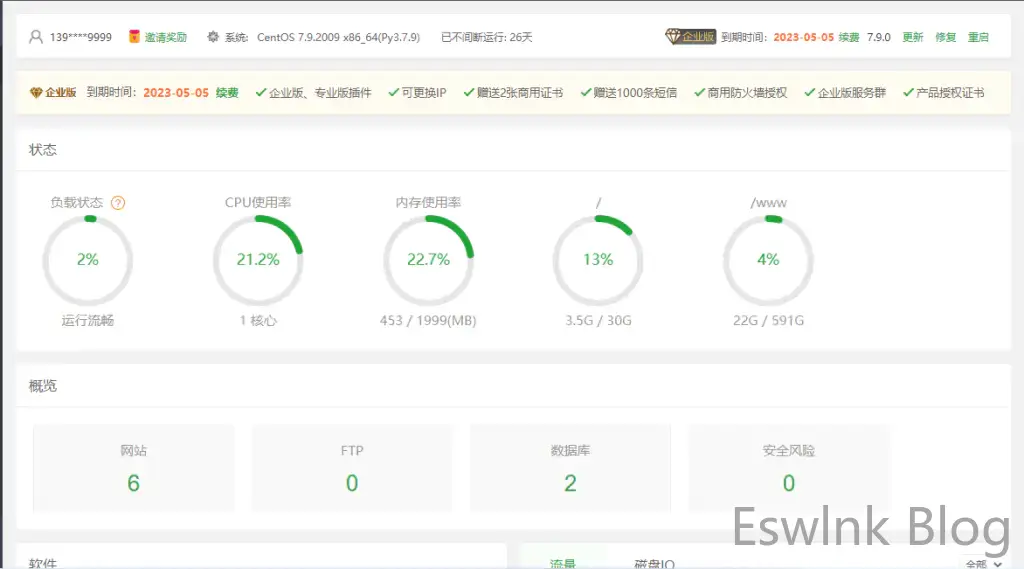Click the user account avatar icon
This screenshot has width=1024, height=569.
[x=36, y=37]
